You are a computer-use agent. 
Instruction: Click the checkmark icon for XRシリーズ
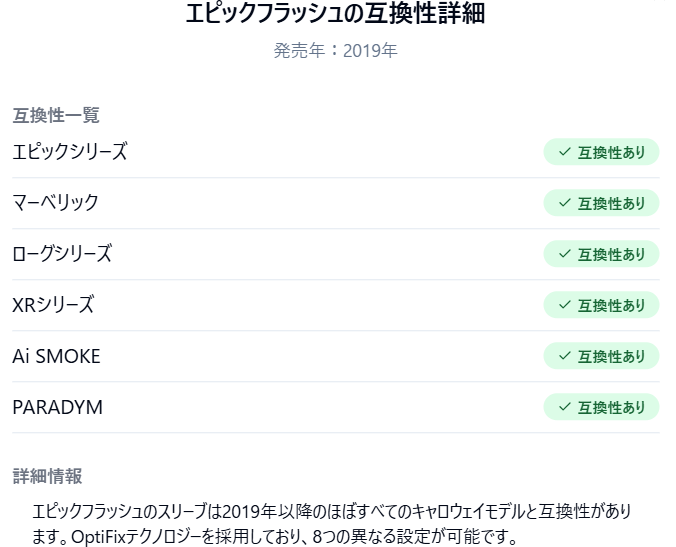tap(565, 305)
